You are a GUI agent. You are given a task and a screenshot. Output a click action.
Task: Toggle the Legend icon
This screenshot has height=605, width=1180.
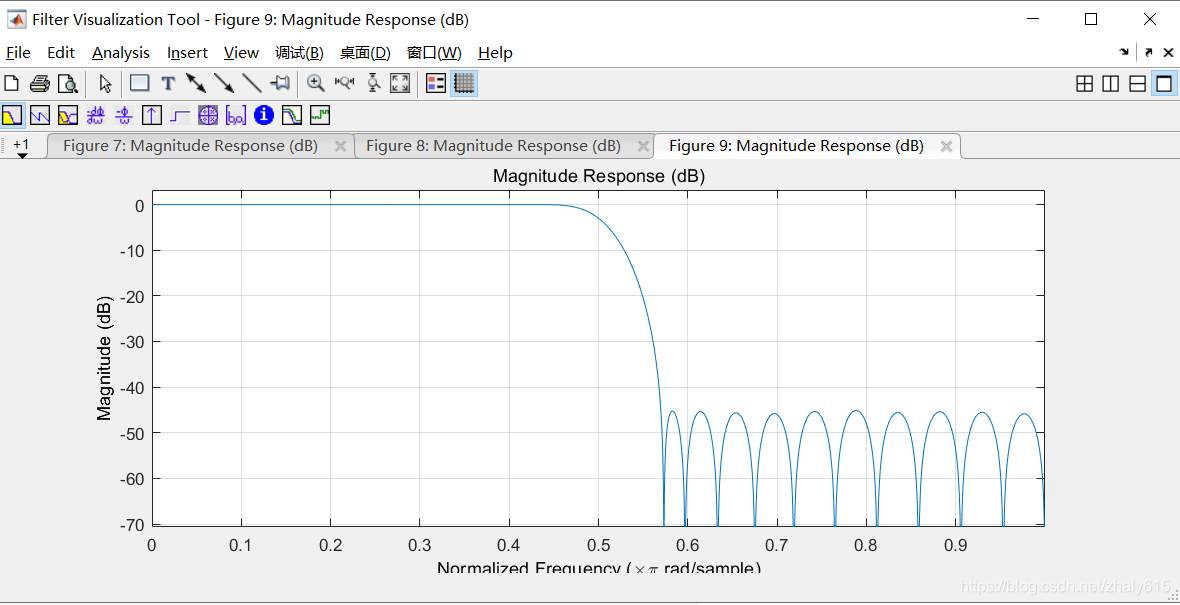(436, 83)
